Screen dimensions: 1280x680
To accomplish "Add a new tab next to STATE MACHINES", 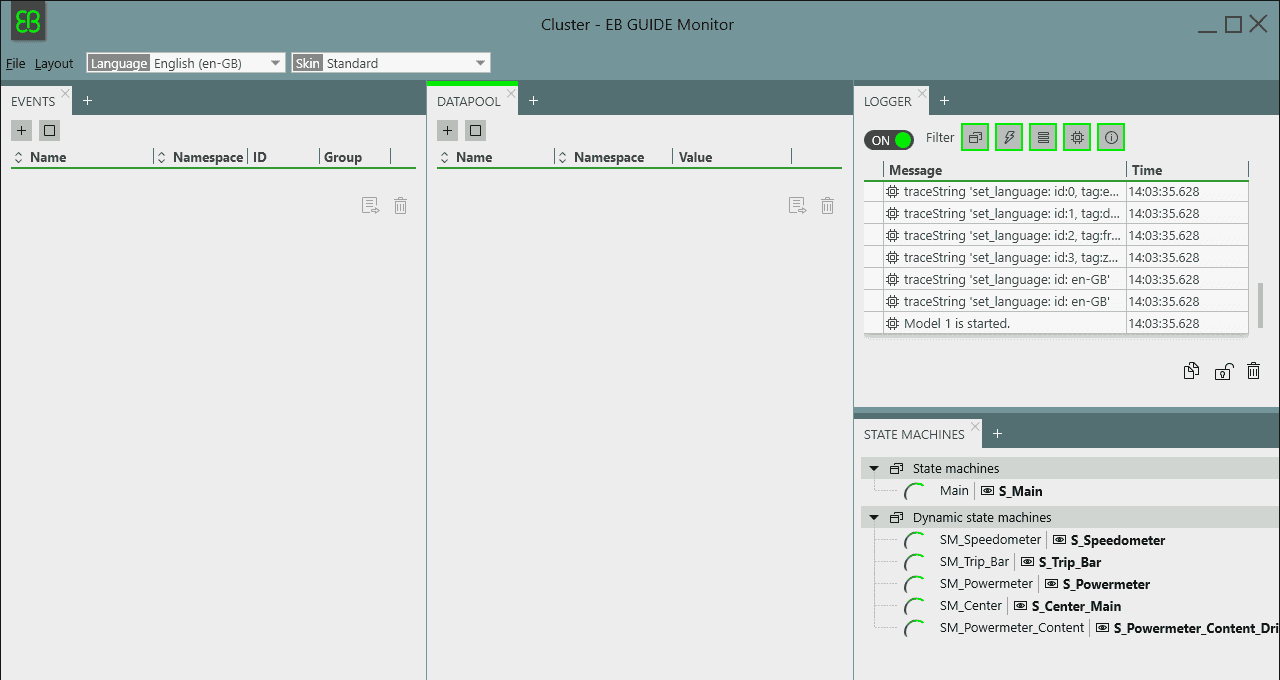I will point(997,434).
